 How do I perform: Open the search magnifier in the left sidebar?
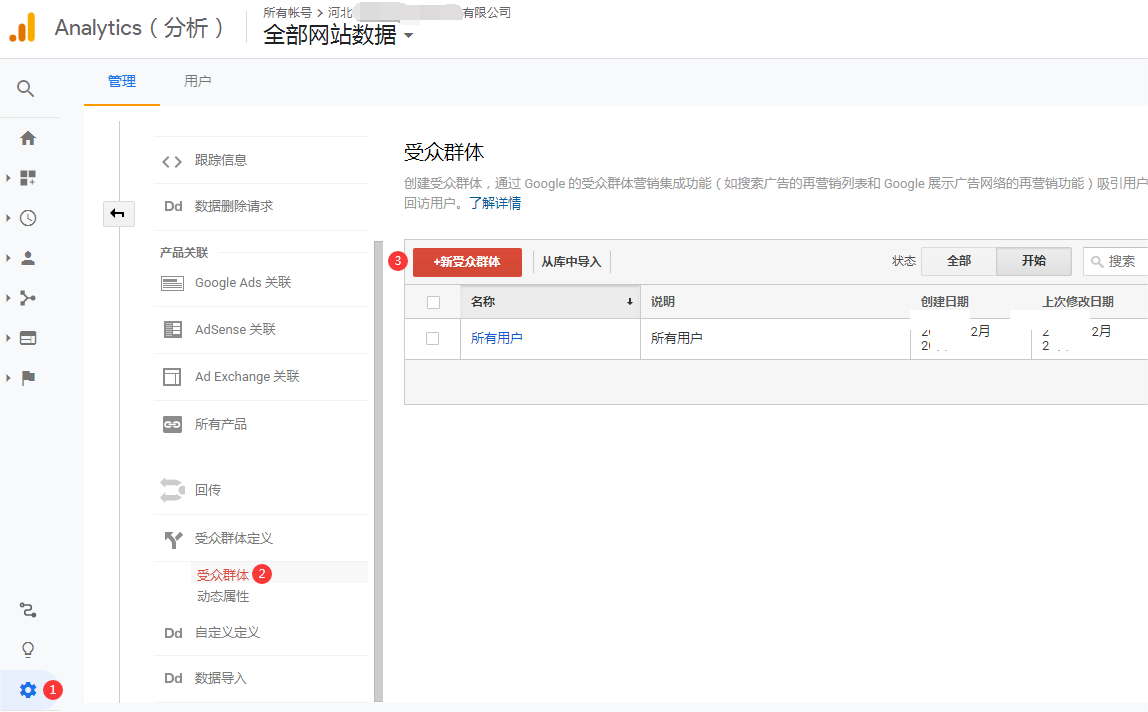pyautogui.click(x=27, y=88)
